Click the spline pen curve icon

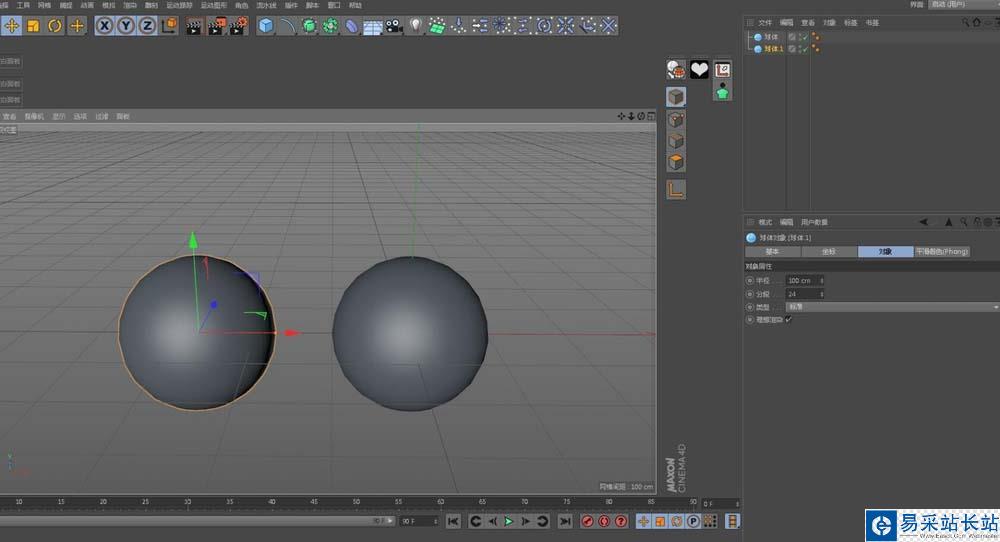pyautogui.click(x=288, y=25)
